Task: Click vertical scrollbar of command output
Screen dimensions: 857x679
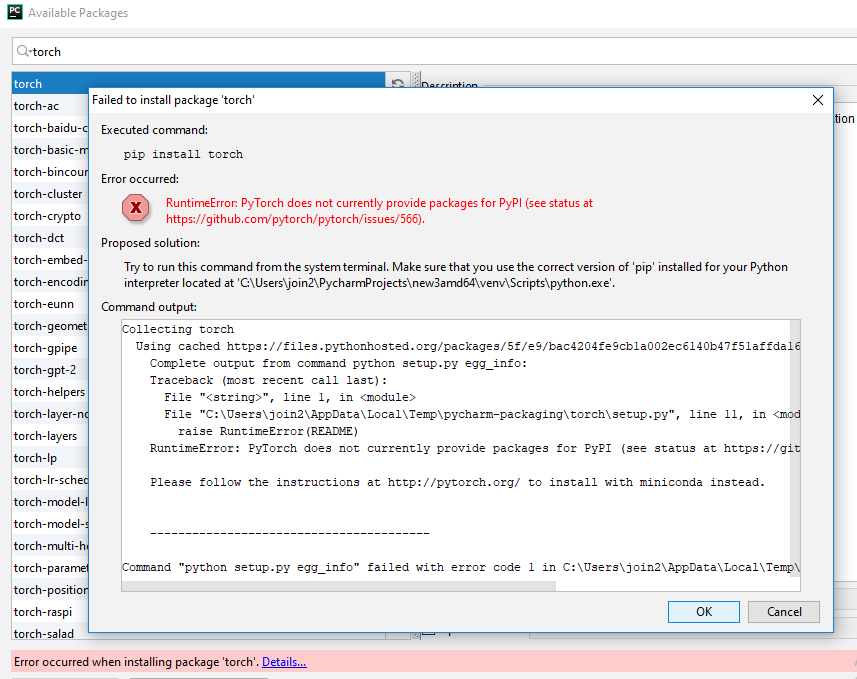Action: pos(795,450)
